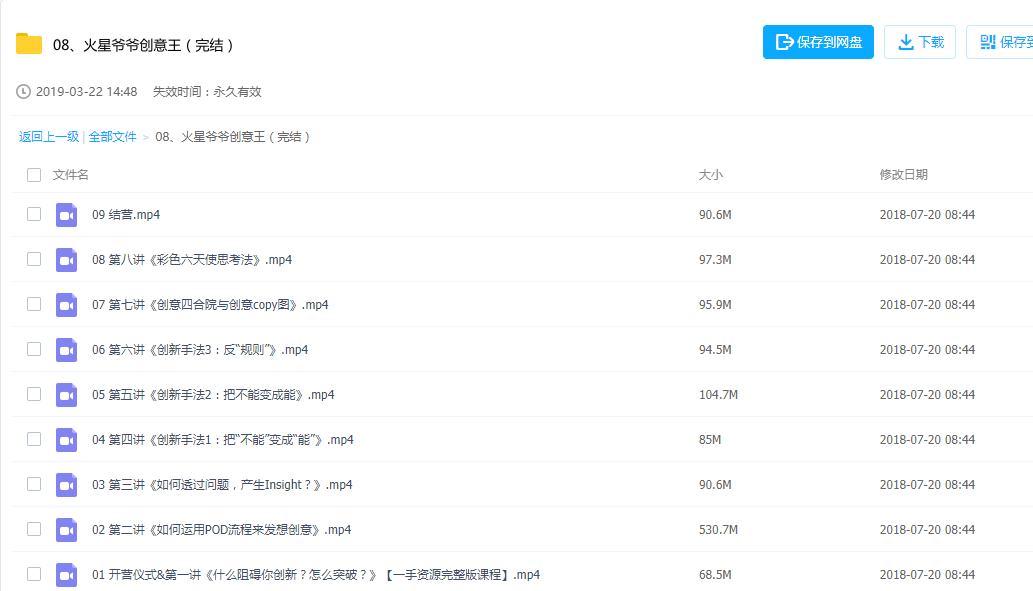Click video icon for 09 结营.mp4
Image resolution: width=1033 pixels, height=591 pixels.
67,215
